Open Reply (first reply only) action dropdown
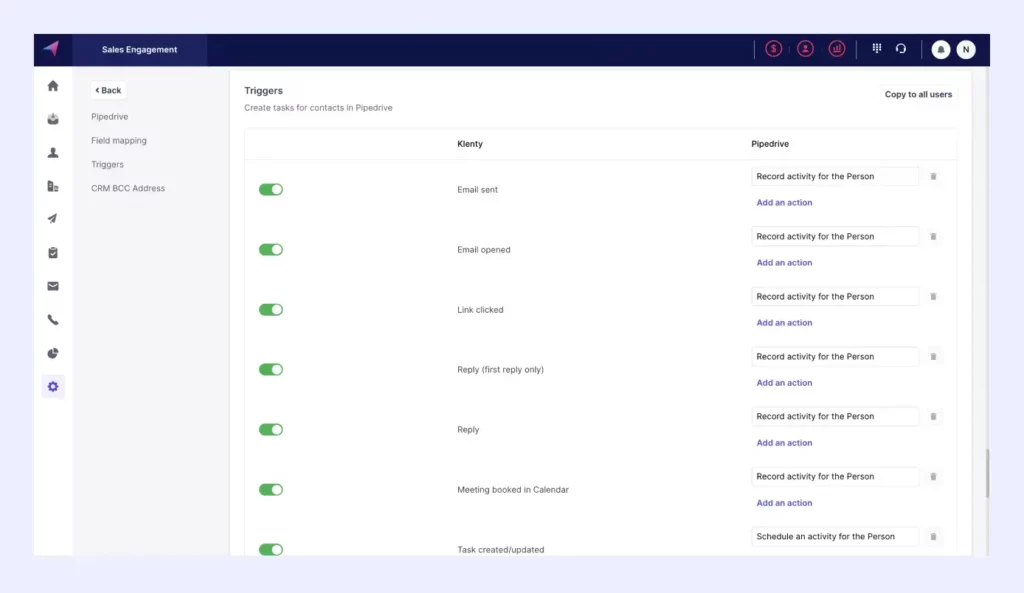This screenshot has height=593, width=1024. (x=835, y=357)
